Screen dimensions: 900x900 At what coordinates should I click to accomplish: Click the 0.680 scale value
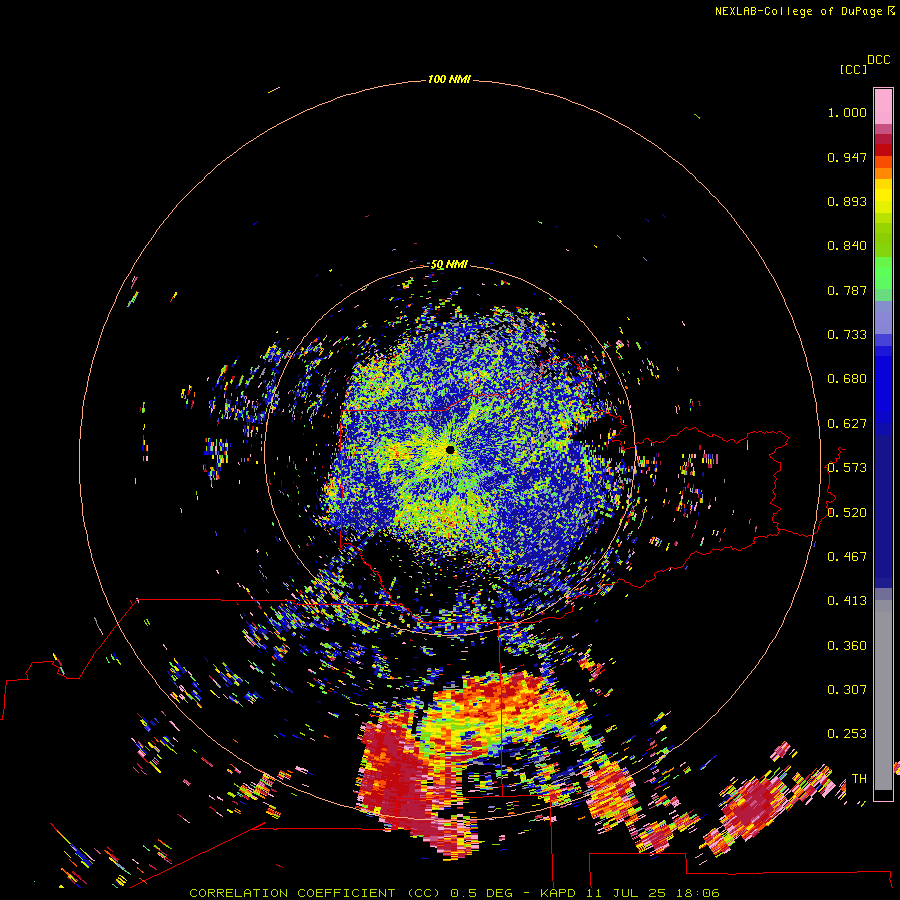[x=847, y=379]
